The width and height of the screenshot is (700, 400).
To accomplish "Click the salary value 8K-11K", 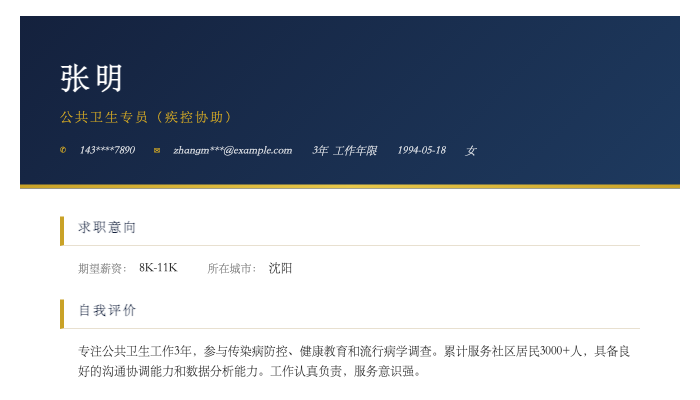I will coord(158,268).
